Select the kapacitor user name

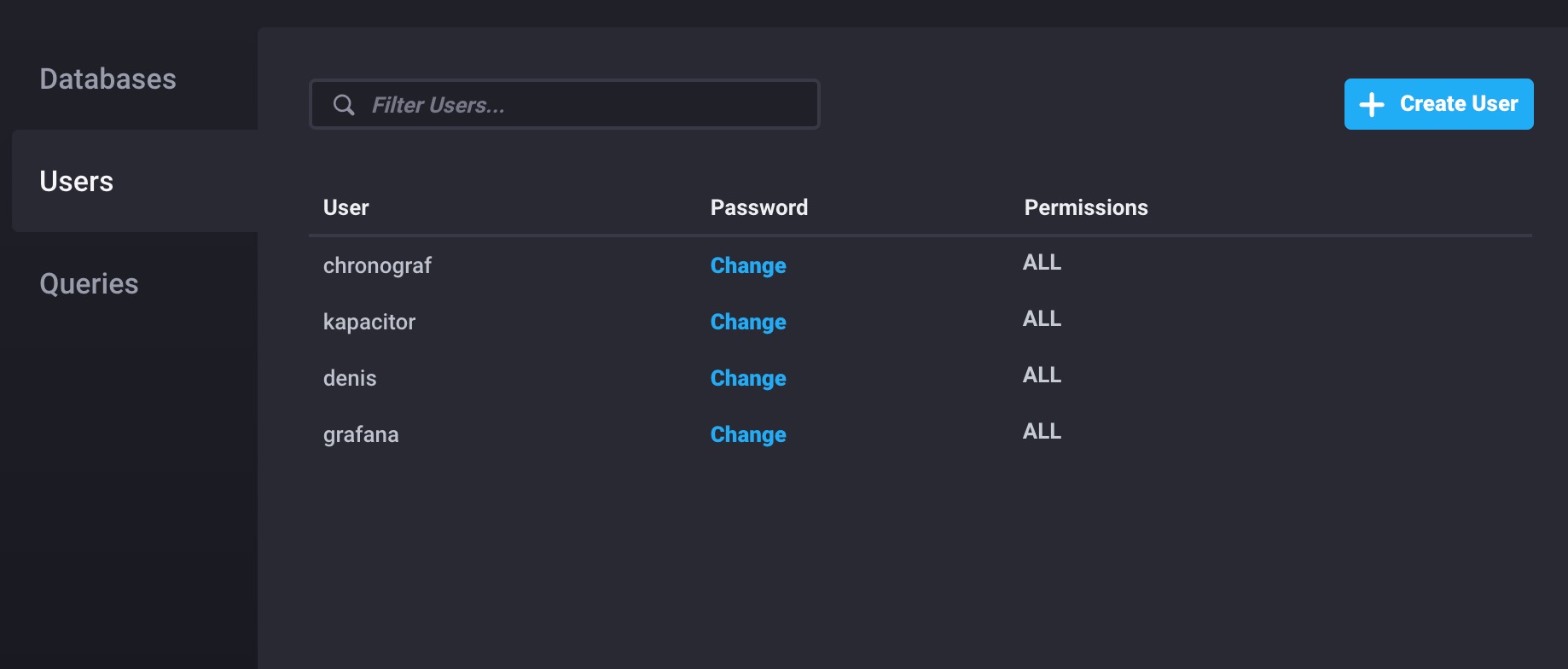(x=369, y=322)
